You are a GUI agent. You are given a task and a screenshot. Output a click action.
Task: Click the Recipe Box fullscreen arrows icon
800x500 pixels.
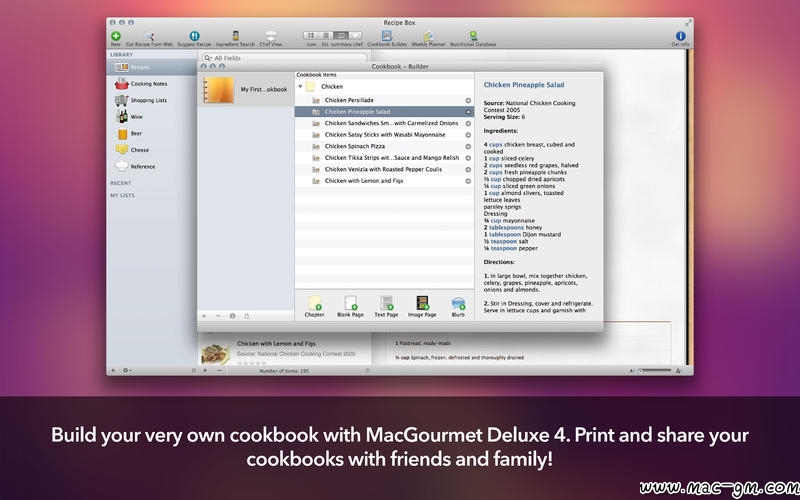(688, 22)
